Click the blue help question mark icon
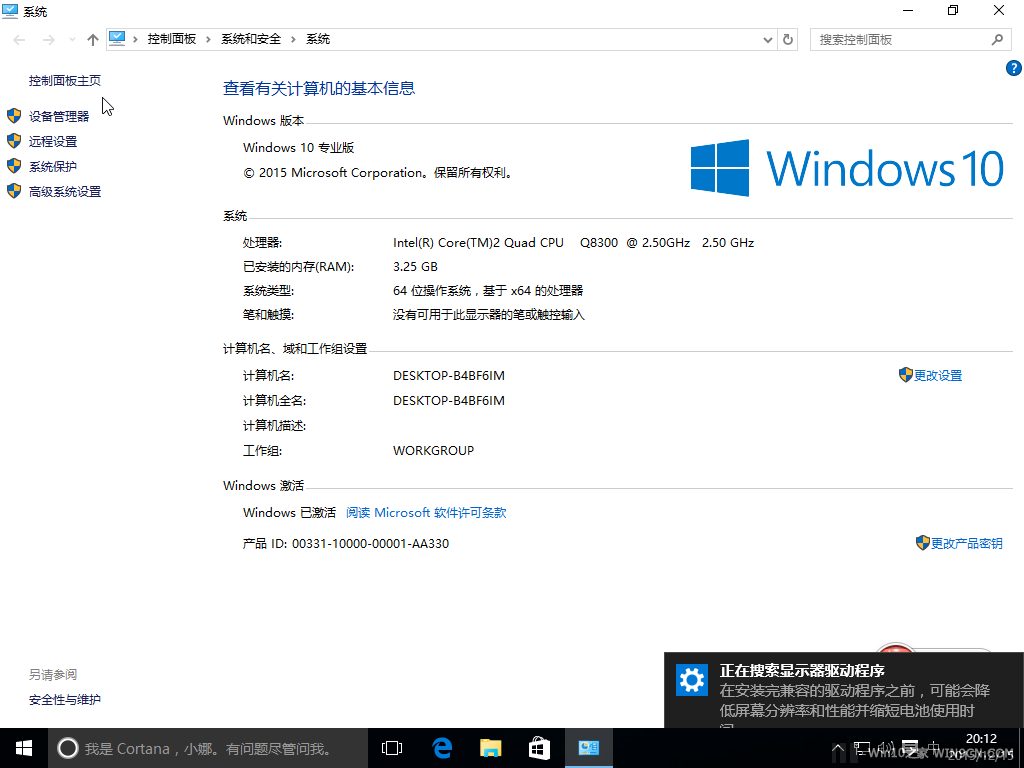Image resolution: width=1024 pixels, height=768 pixels. (1013, 68)
